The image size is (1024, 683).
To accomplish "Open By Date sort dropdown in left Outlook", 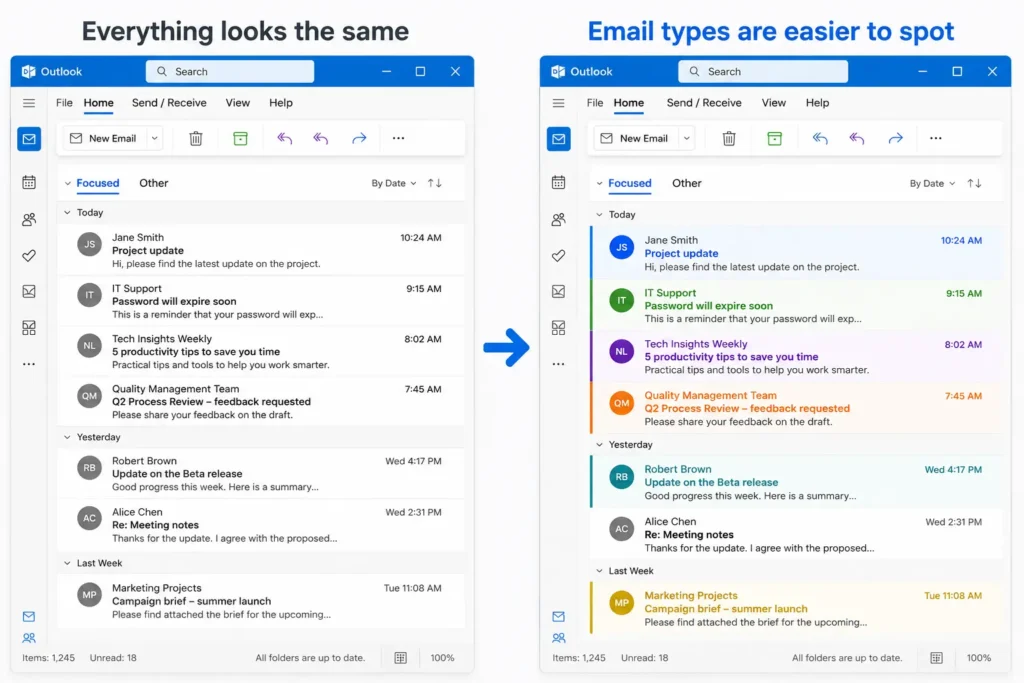I will click(394, 183).
